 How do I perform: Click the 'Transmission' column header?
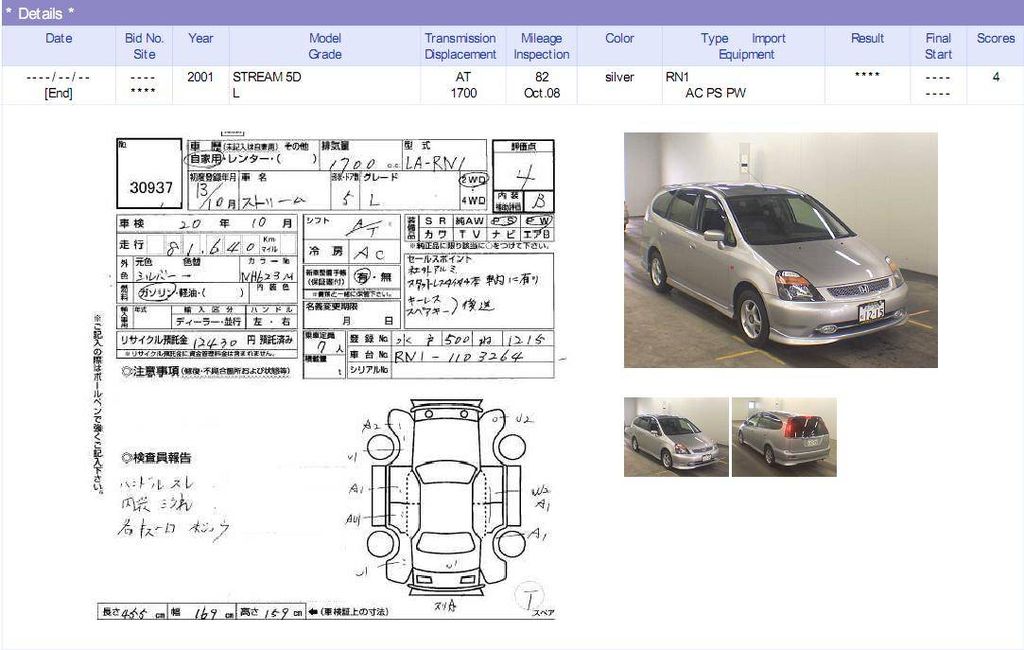coord(460,39)
